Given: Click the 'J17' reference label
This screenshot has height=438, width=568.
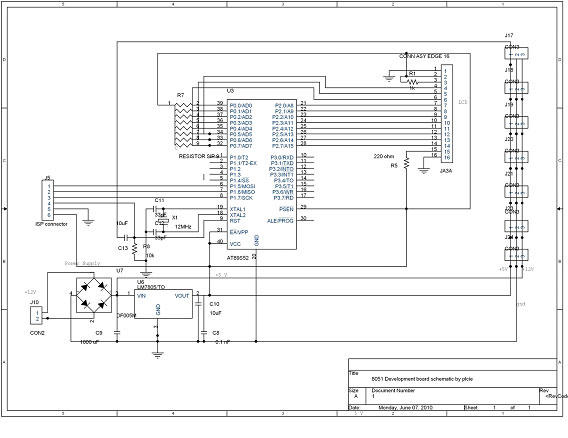Looking at the screenshot, I should pos(509,35).
